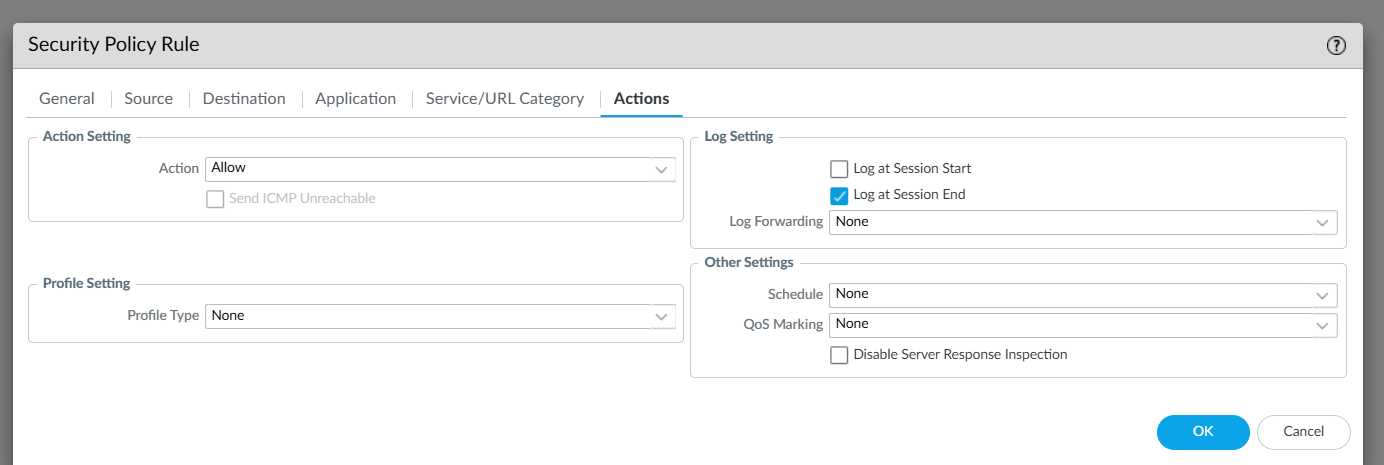Select the Application tab
1384x465 pixels.
pyautogui.click(x=355, y=98)
